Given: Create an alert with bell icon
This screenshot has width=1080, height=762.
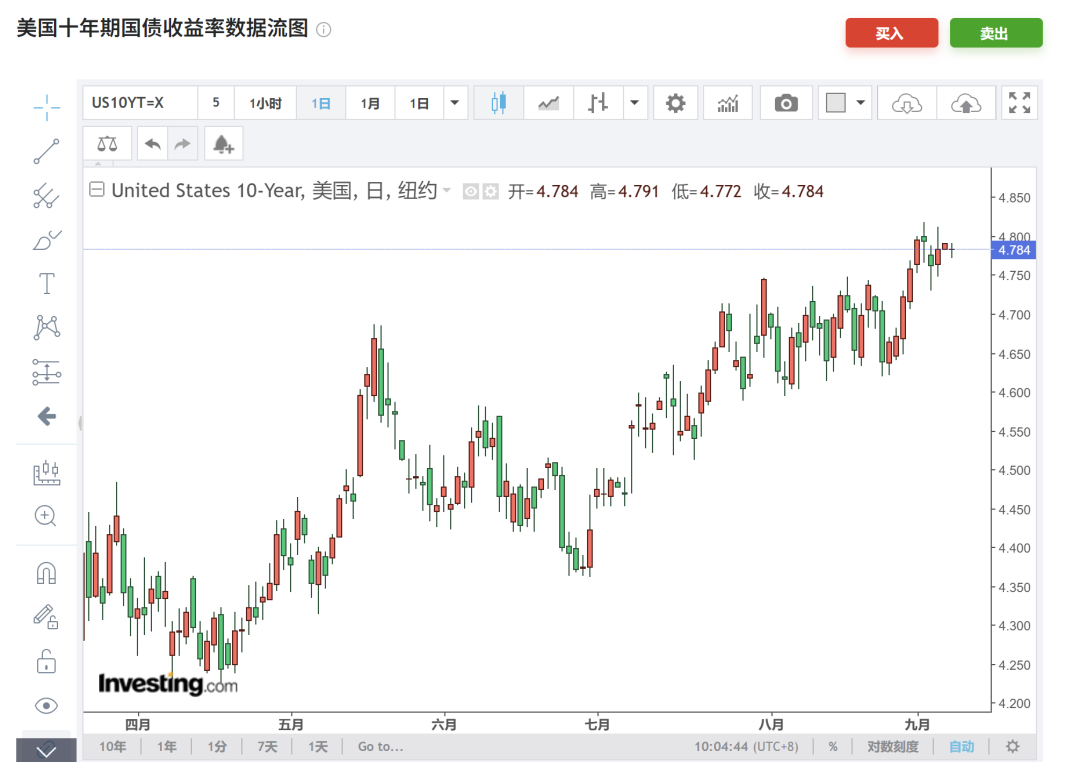Looking at the screenshot, I should point(223,144).
